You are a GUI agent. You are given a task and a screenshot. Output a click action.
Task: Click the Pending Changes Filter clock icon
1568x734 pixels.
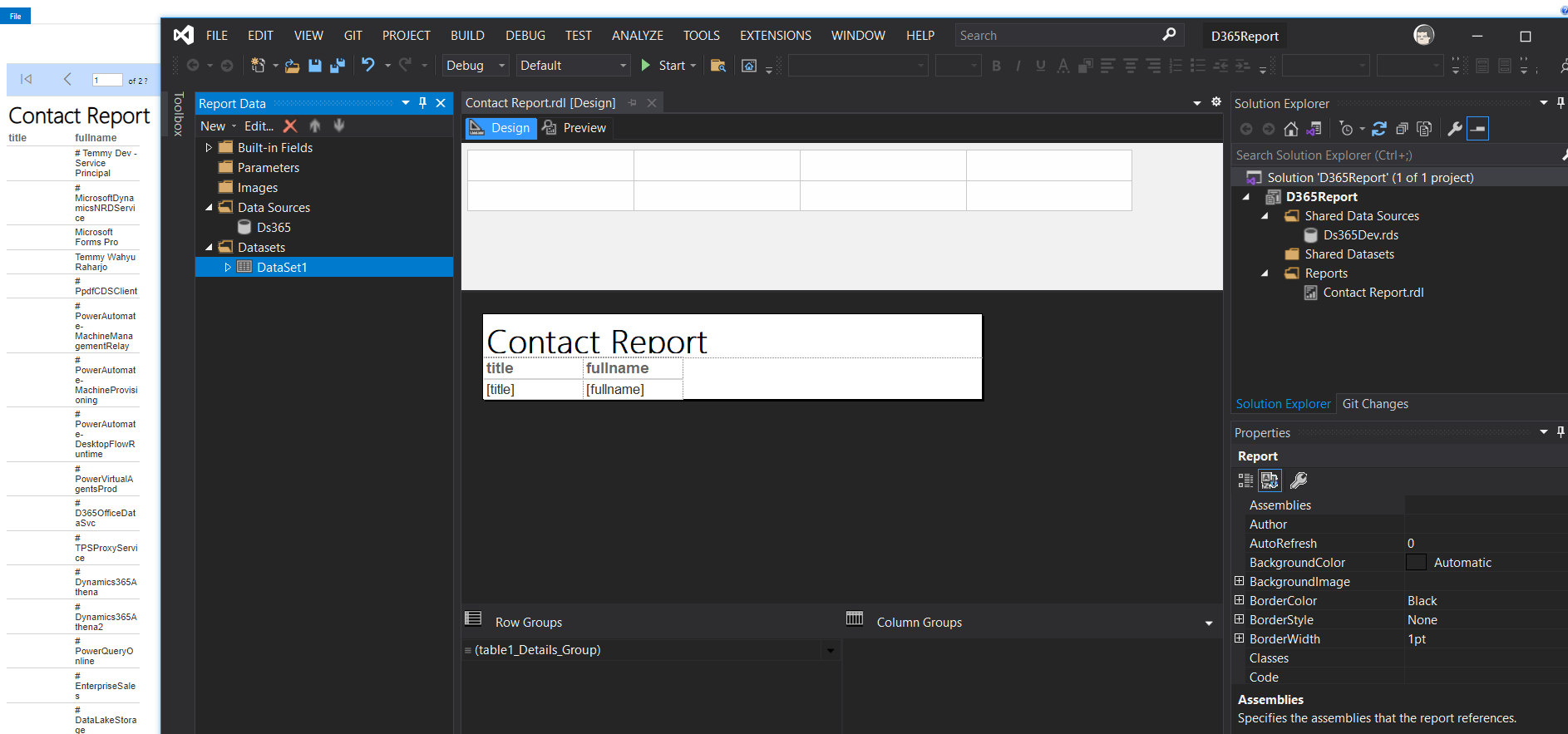click(x=1347, y=129)
